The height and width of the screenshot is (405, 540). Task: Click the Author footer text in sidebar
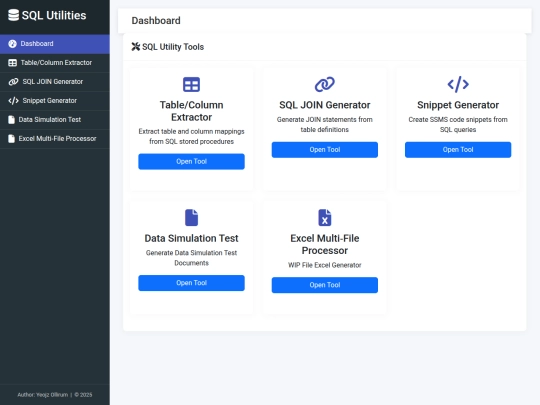(x=55, y=395)
